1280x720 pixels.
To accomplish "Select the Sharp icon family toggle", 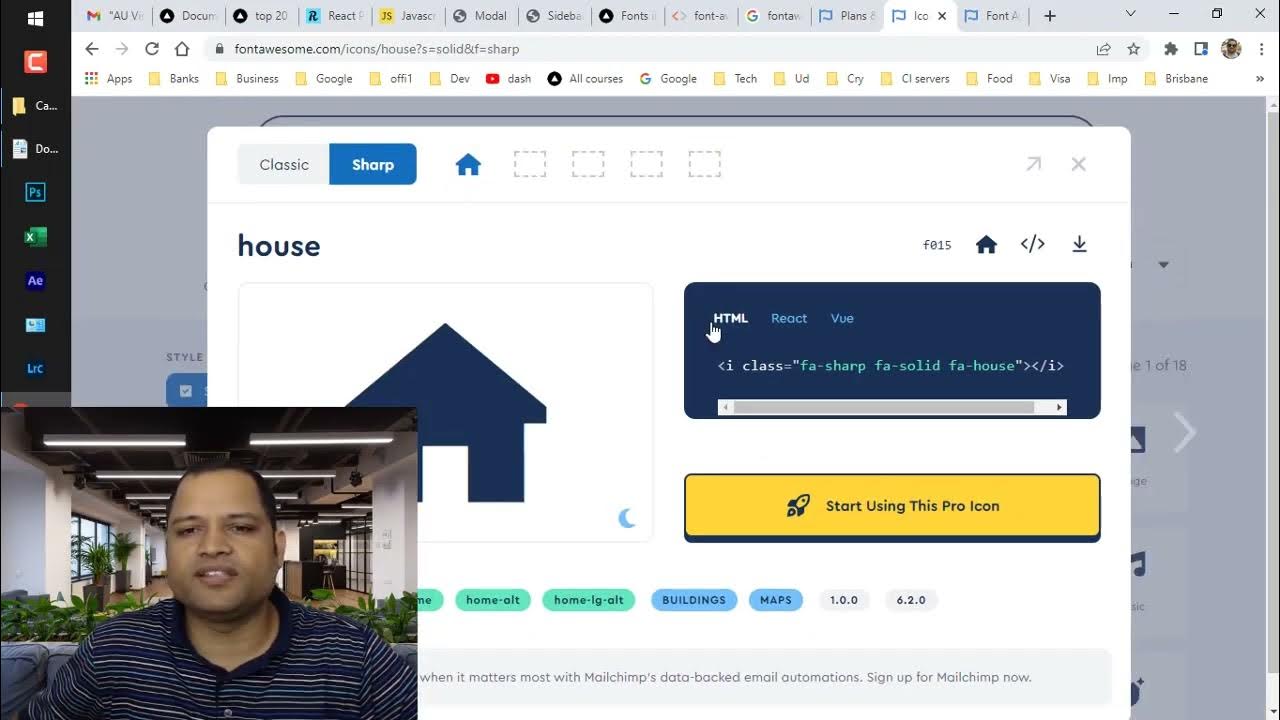I will [x=373, y=165].
